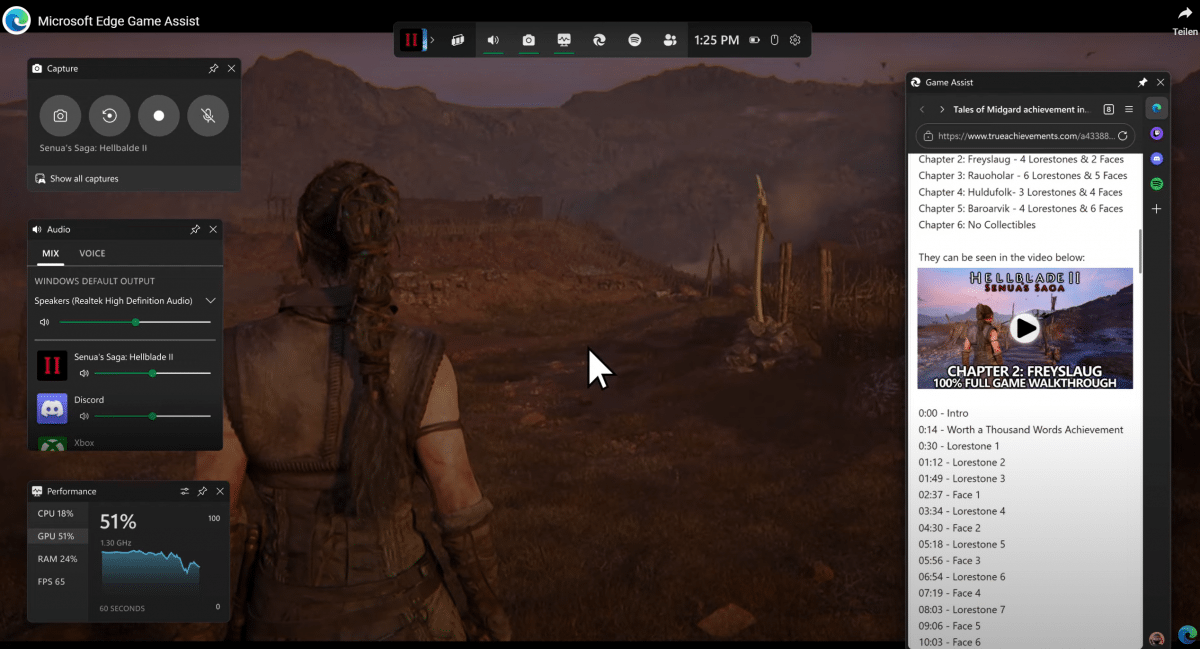Adjust the default output master volume slider
1200x649 pixels.
point(135,322)
